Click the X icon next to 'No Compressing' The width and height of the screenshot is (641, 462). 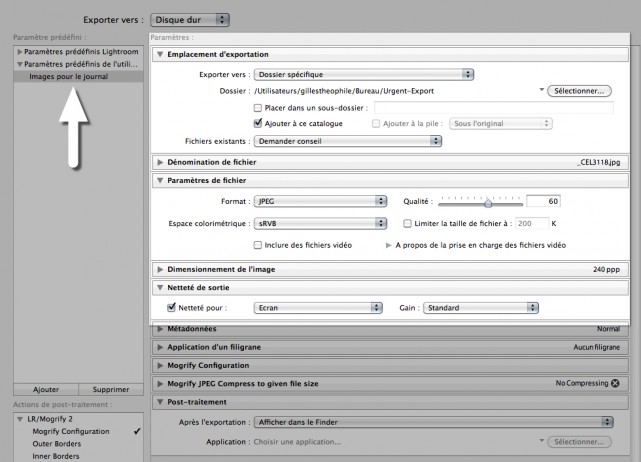615,383
